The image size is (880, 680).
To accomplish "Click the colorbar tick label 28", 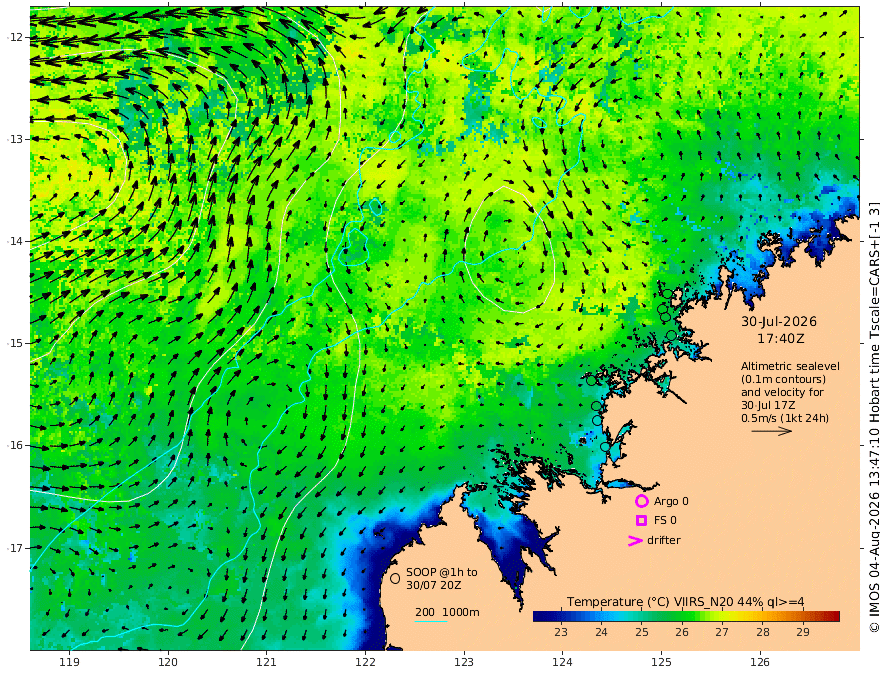I will pyautogui.click(x=762, y=632).
